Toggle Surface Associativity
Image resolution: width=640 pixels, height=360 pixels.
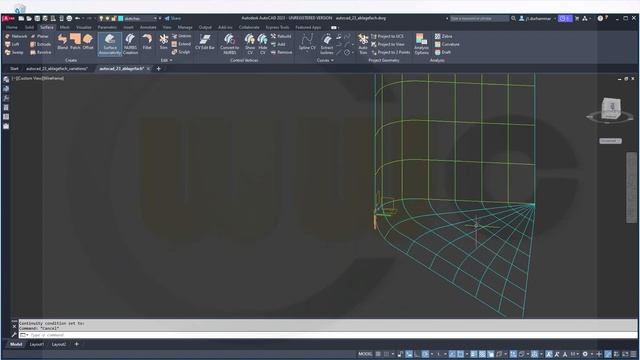pos(110,44)
